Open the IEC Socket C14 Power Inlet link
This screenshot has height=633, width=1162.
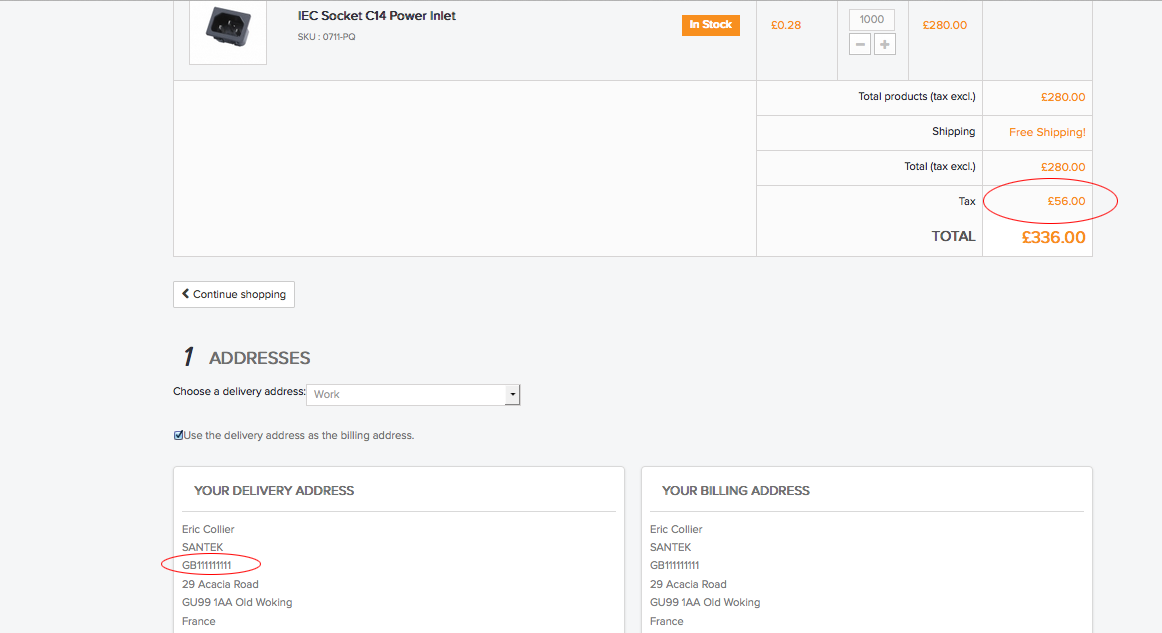pyautogui.click(x=376, y=16)
